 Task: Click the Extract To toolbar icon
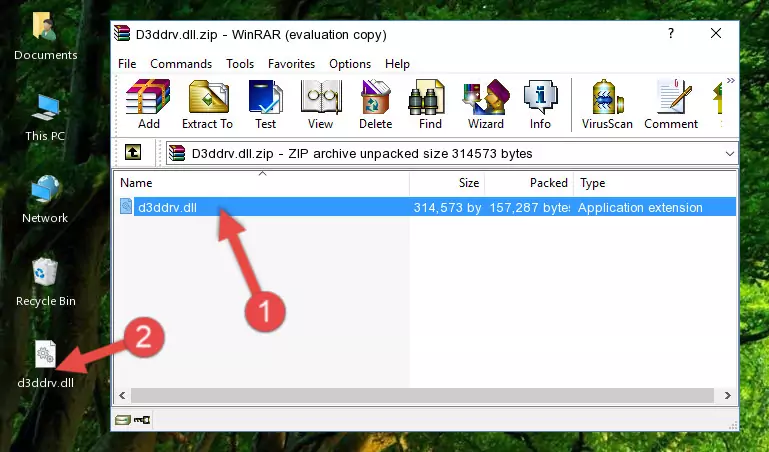pyautogui.click(x=207, y=104)
